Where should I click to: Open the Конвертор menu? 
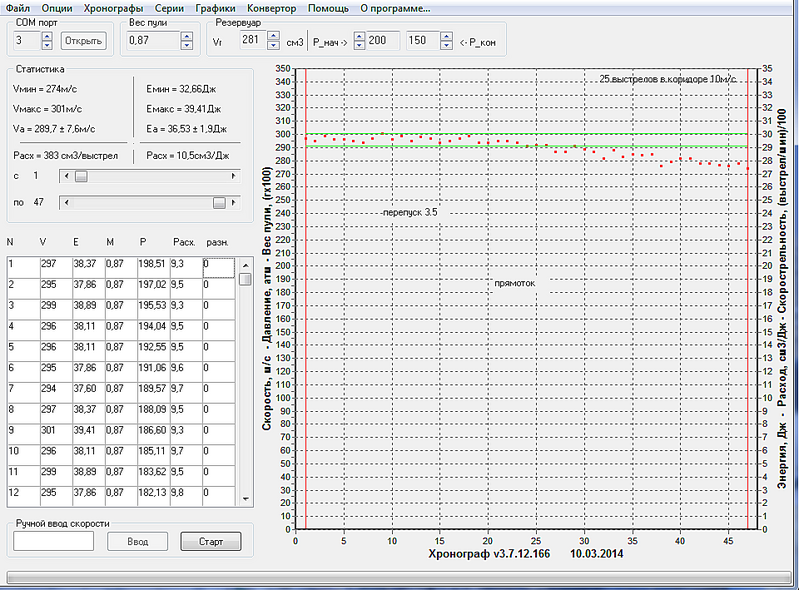[272, 8]
